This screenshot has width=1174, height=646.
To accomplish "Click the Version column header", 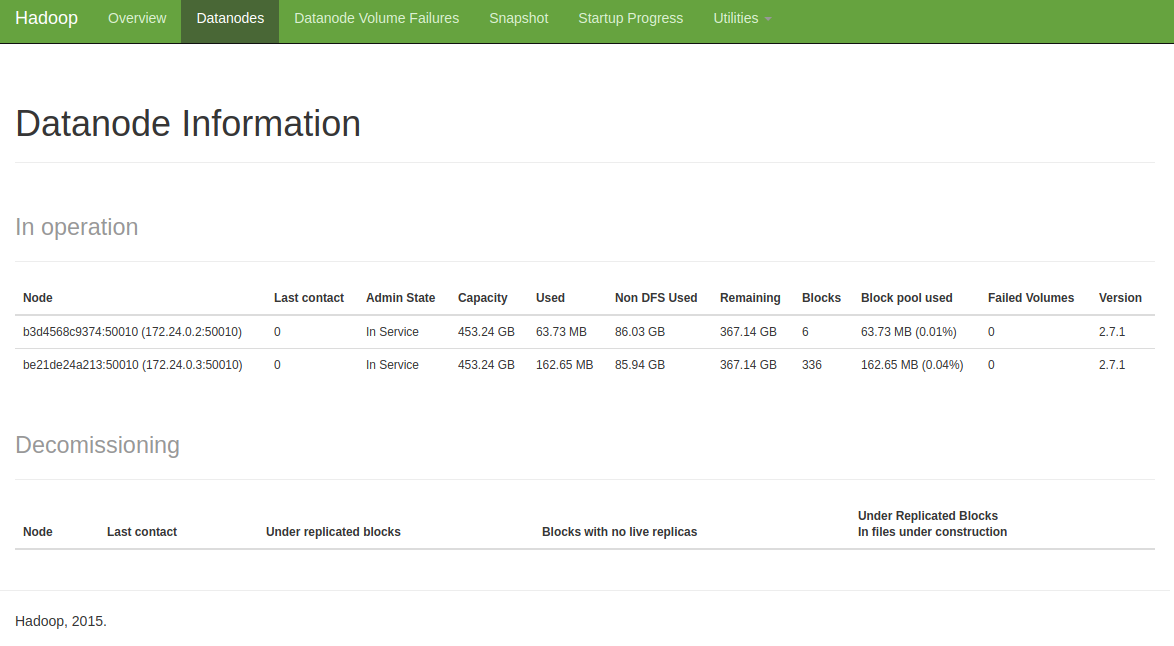I will [1120, 298].
